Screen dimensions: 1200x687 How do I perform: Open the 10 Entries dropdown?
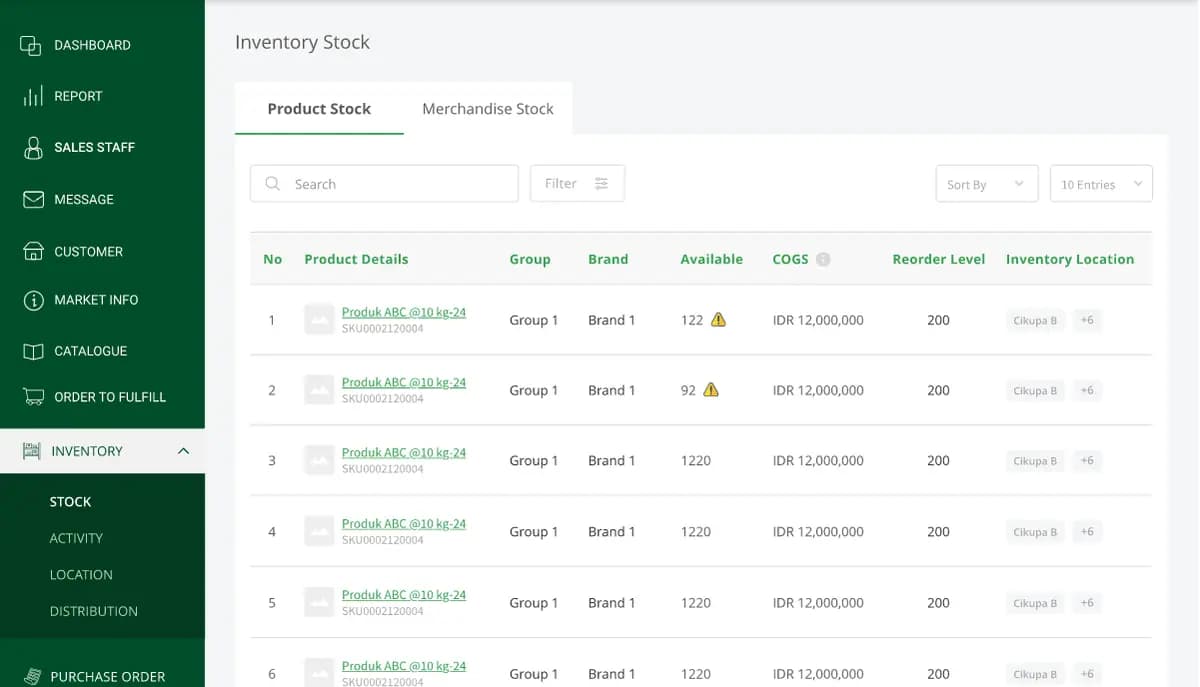[1101, 184]
